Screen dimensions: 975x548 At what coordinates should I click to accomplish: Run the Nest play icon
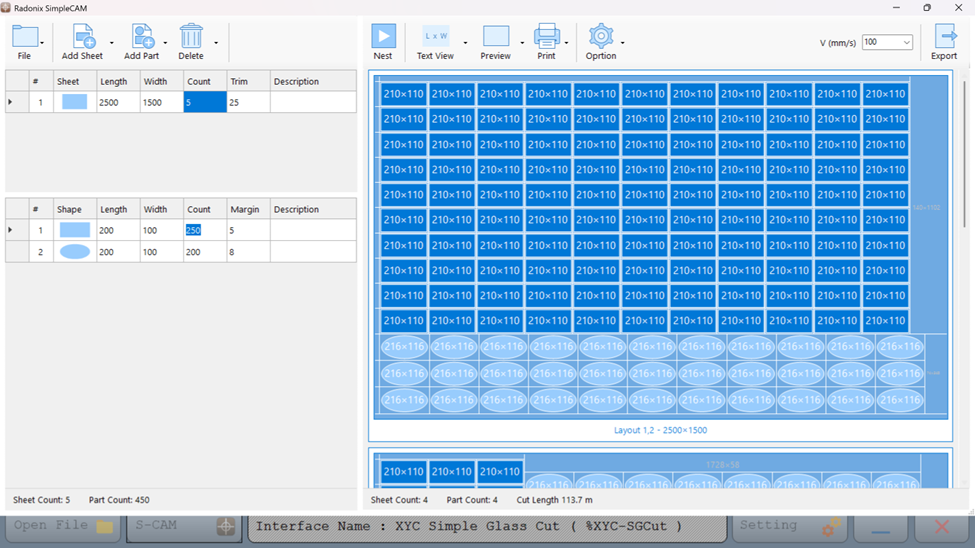coord(384,36)
